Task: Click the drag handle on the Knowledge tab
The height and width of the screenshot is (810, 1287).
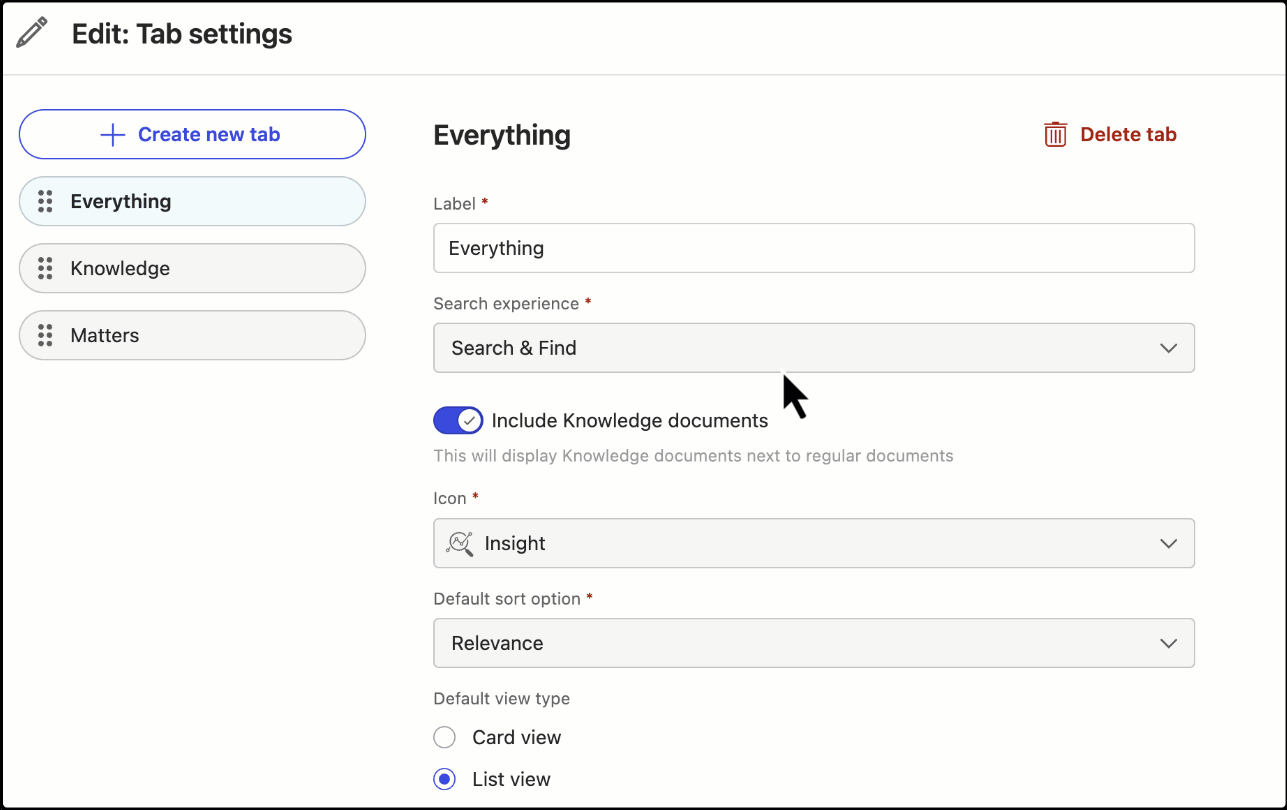Action: tap(44, 268)
